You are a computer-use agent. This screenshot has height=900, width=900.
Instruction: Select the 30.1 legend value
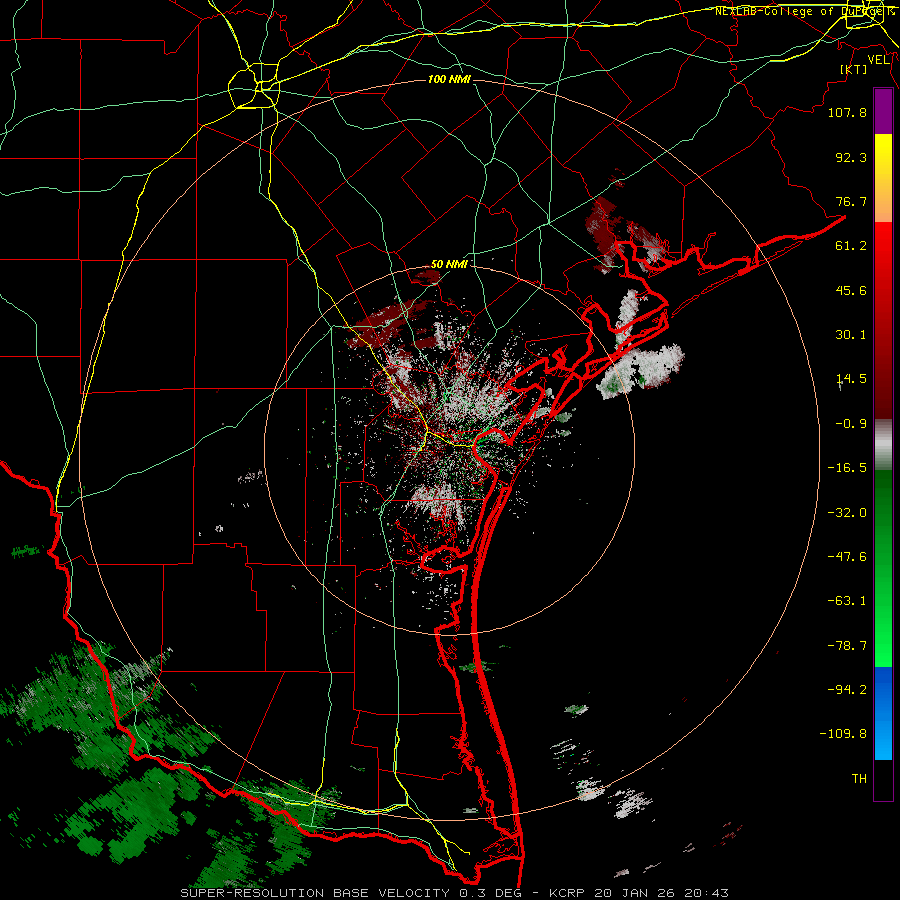tap(851, 335)
